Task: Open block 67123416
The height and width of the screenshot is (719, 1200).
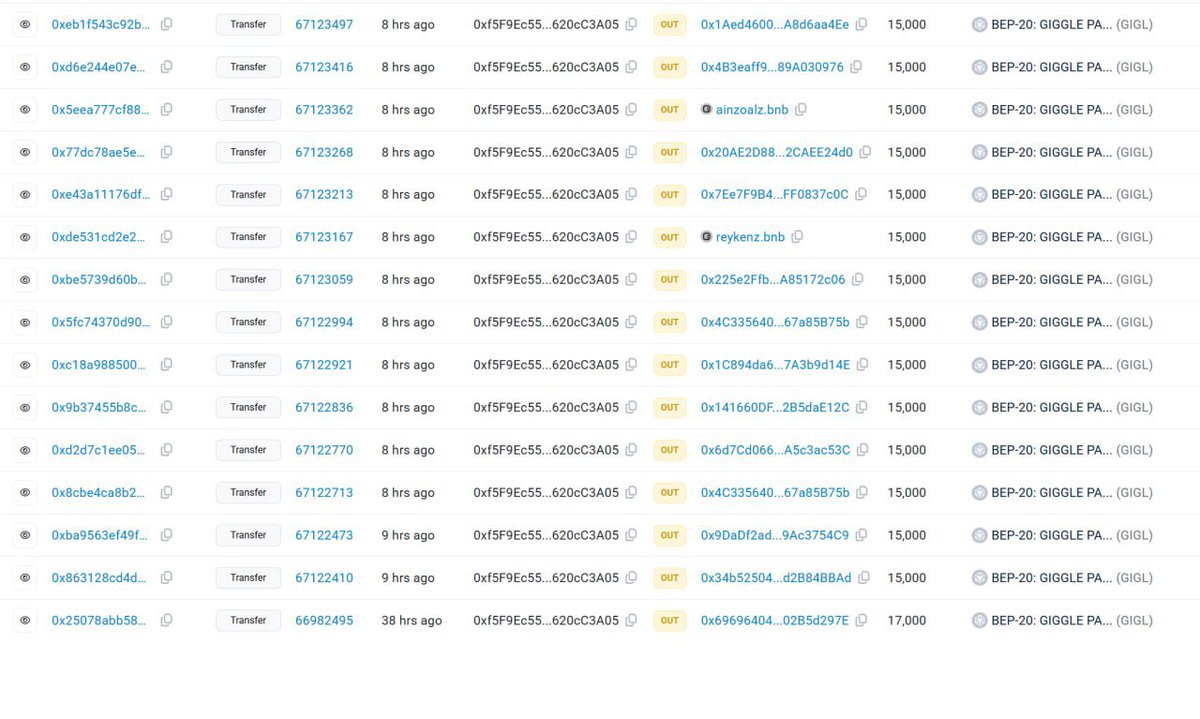Action: coord(324,67)
